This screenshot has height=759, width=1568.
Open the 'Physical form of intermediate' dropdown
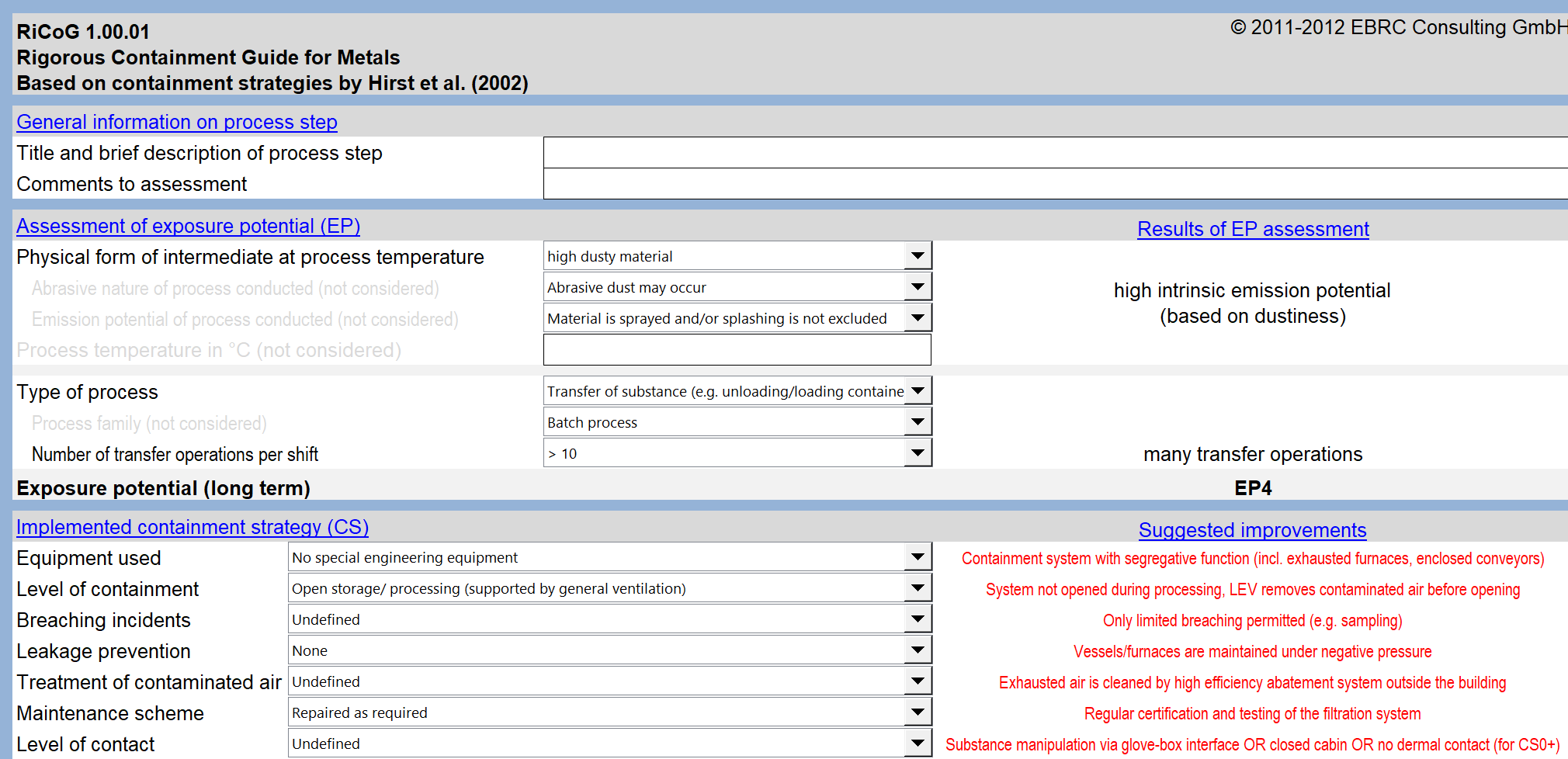[x=918, y=255]
